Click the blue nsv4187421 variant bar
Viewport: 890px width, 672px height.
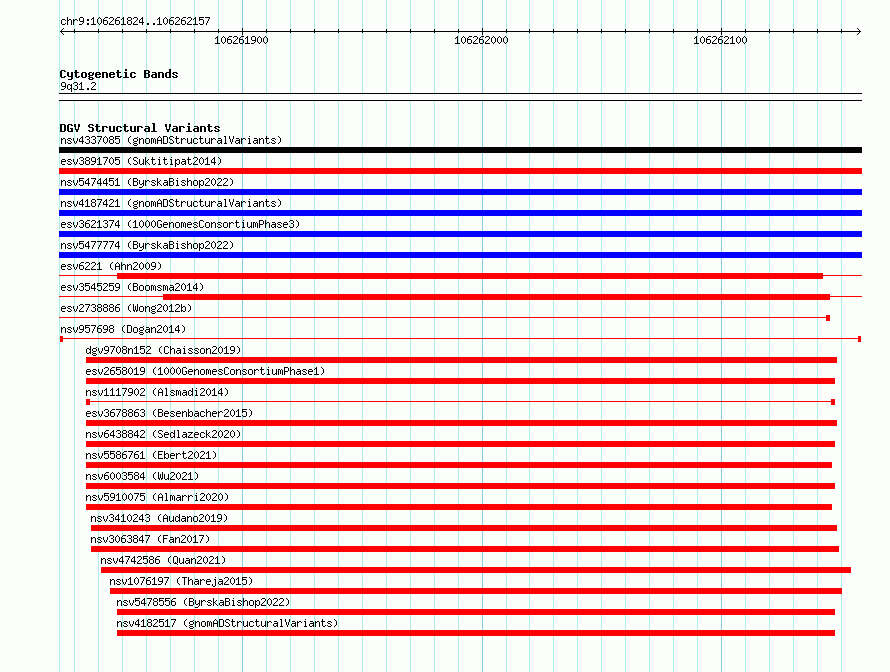(460, 213)
